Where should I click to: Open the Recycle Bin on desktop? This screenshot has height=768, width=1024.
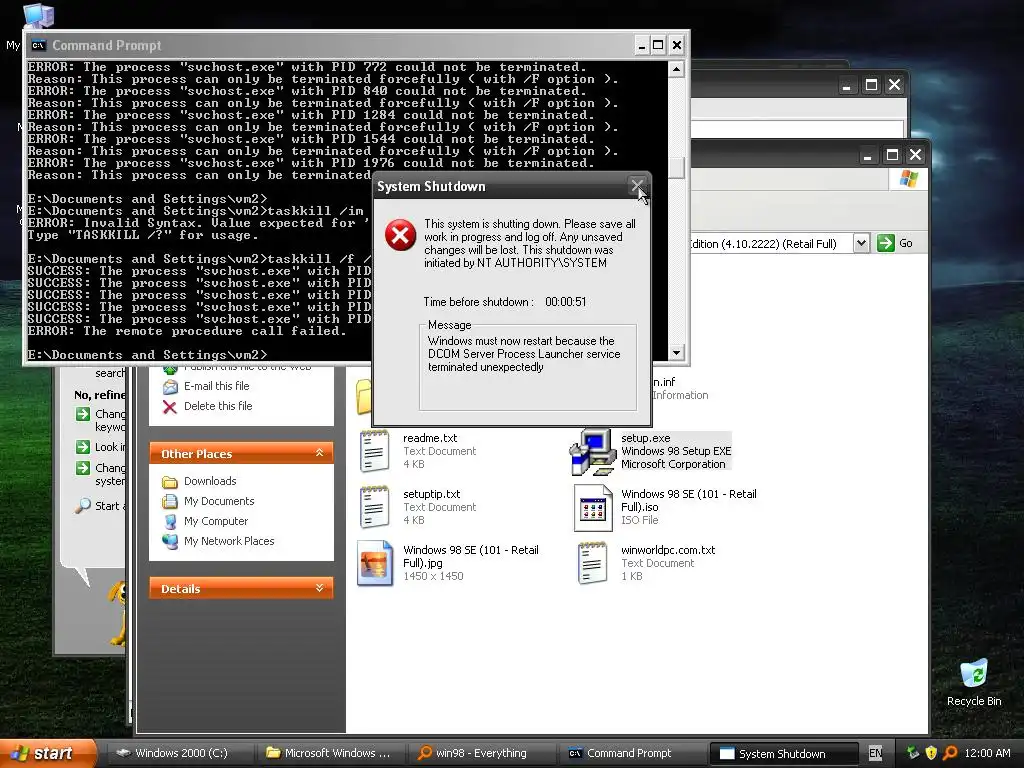pos(974,683)
